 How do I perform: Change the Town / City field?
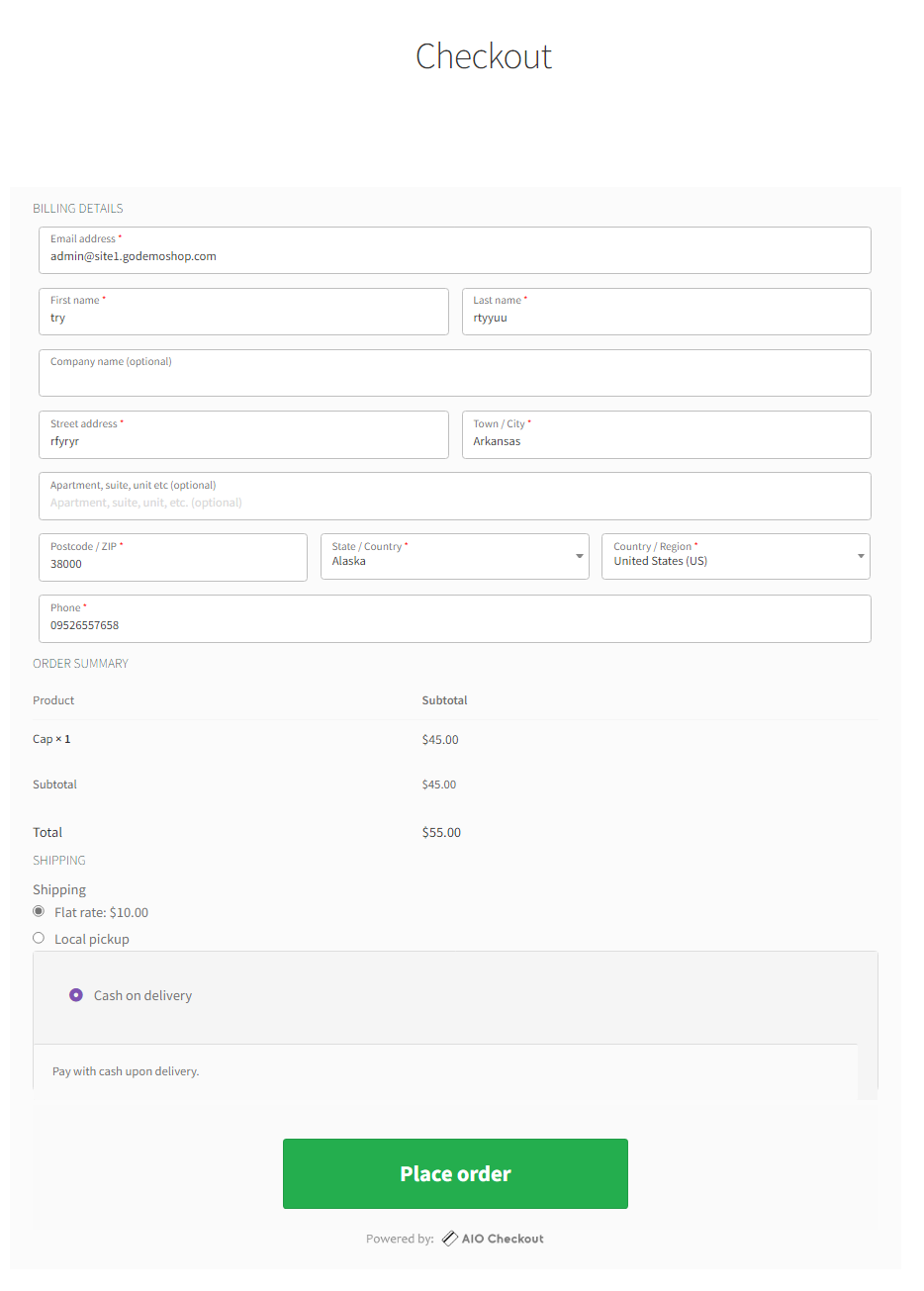click(667, 435)
